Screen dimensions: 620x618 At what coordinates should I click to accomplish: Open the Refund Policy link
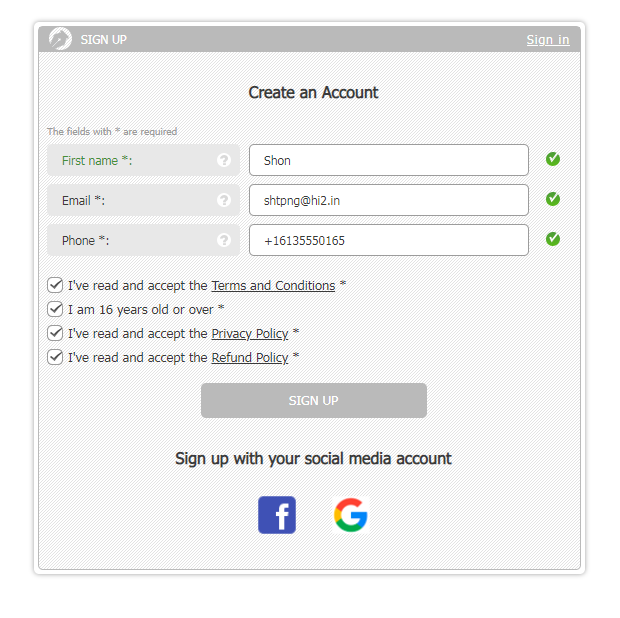pos(249,358)
